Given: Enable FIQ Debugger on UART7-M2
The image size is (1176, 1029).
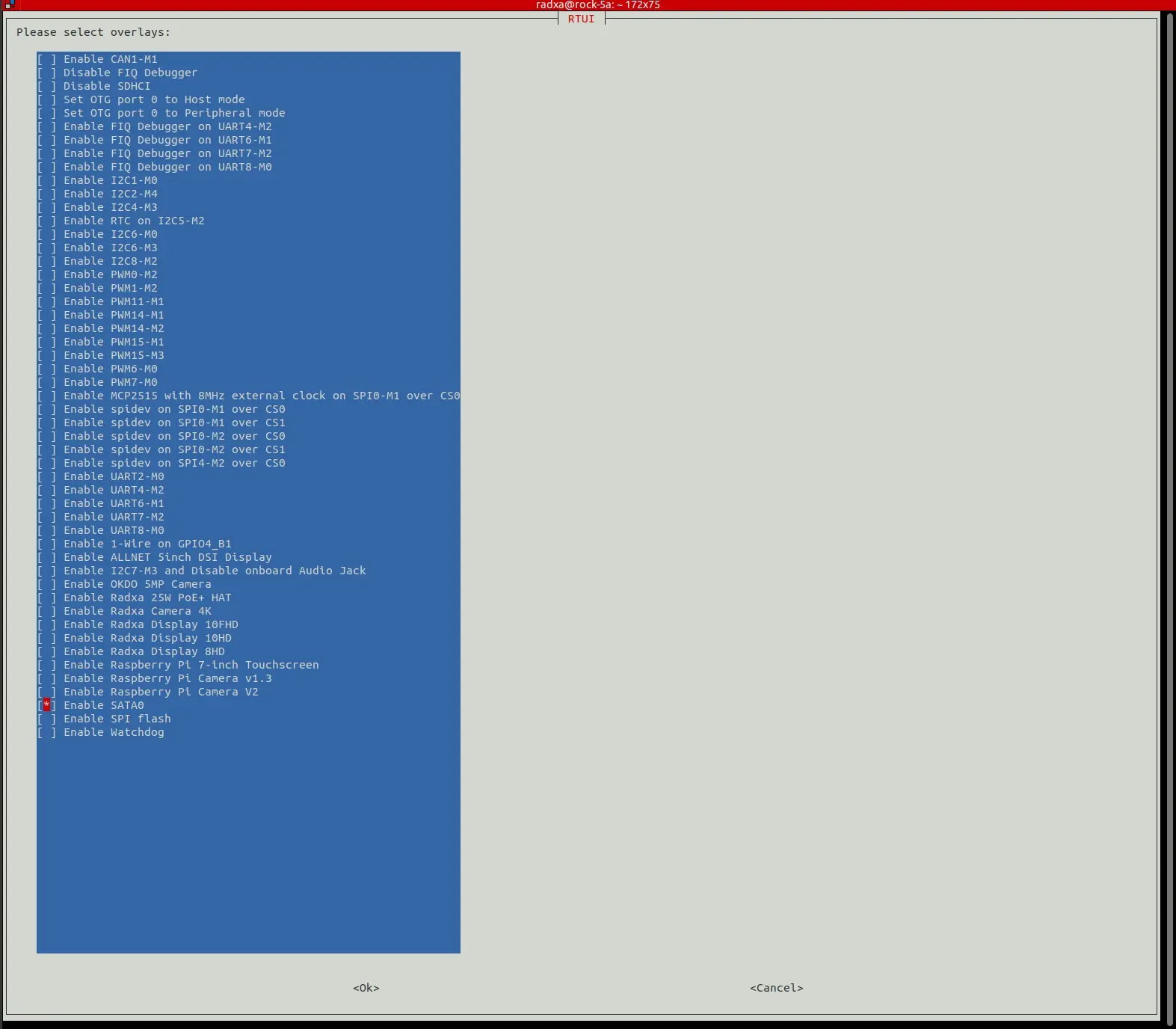Looking at the screenshot, I should click(x=46, y=153).
